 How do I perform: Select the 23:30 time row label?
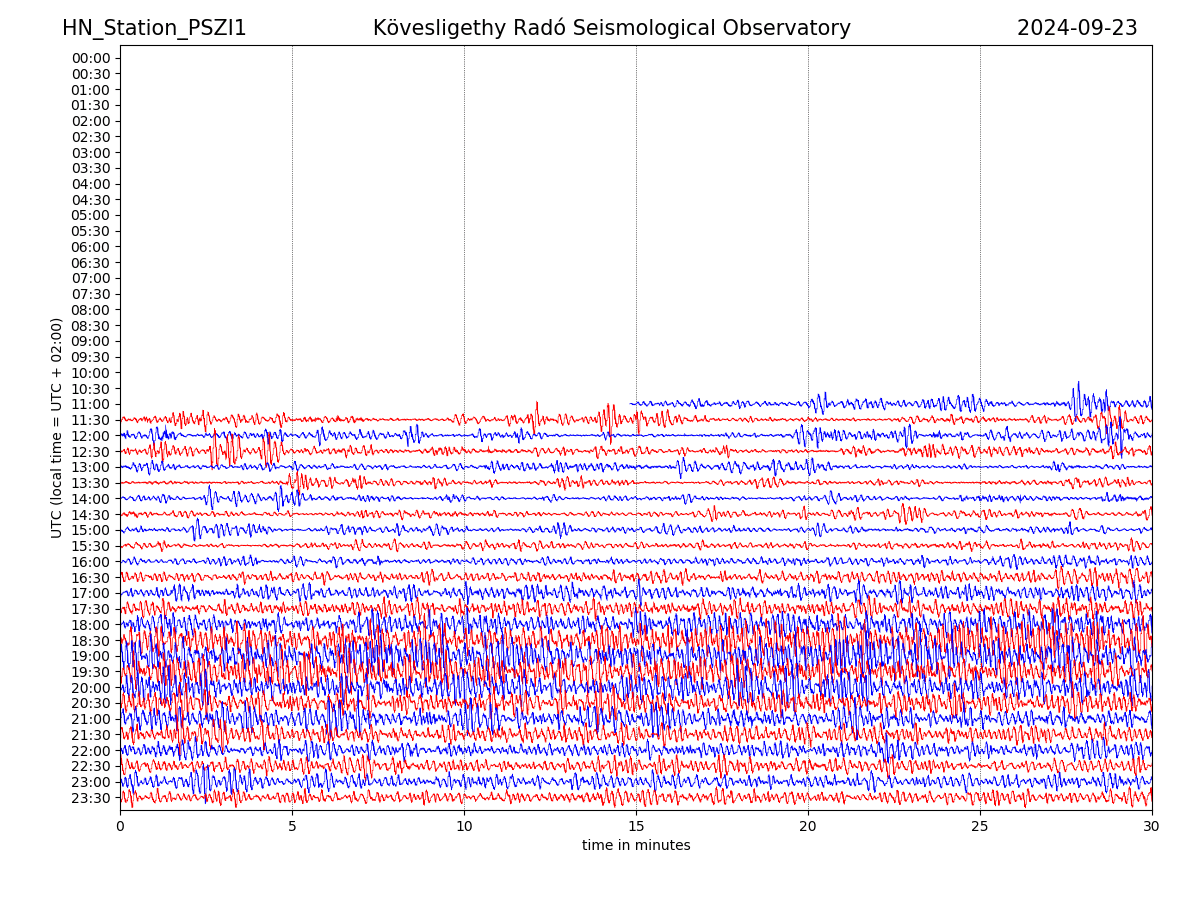(90, 798)
